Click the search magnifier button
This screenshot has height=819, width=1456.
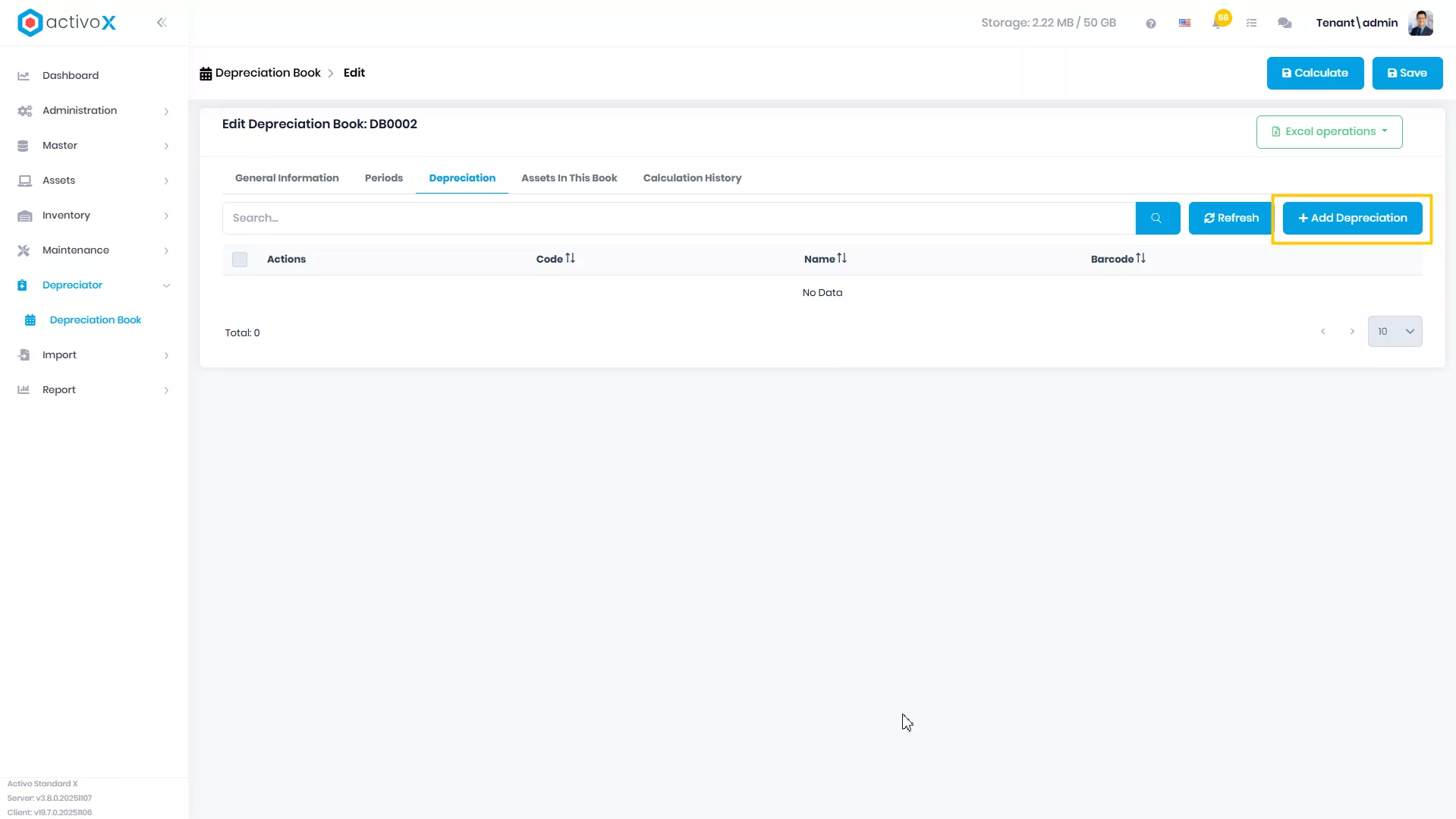(1157, 218)
